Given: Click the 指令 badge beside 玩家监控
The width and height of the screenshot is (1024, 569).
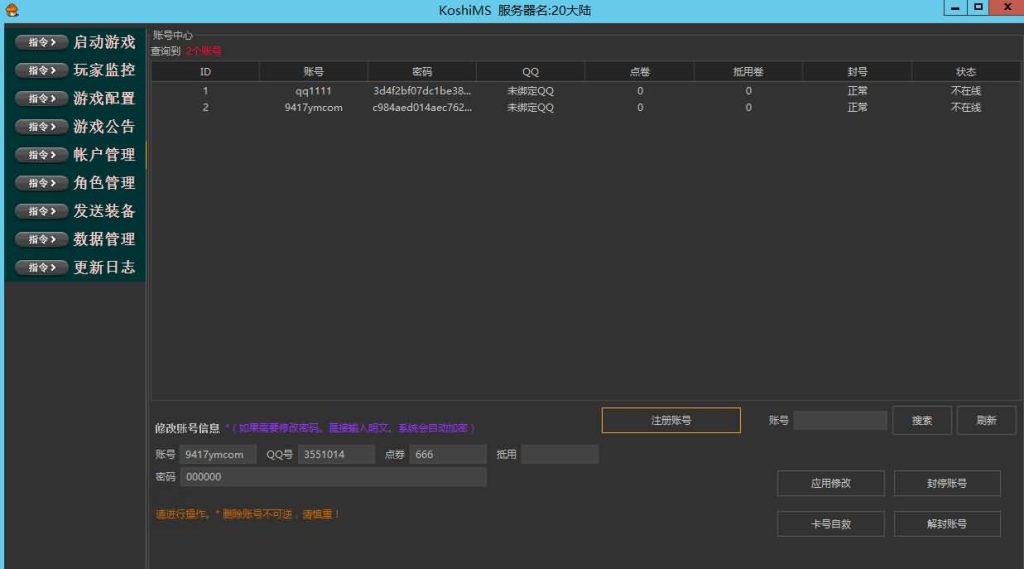Looking at the screenshot, I should 41,71.
